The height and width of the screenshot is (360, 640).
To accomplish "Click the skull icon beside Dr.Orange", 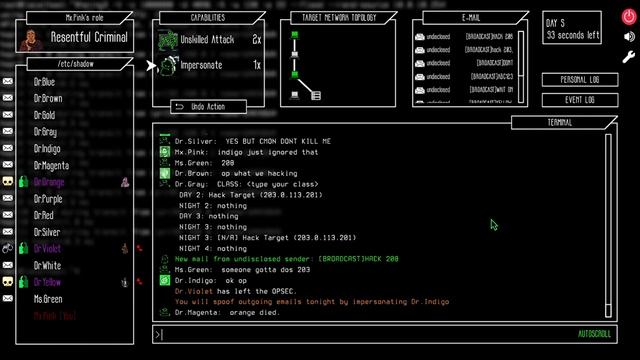I will click(x=8, y=182).
